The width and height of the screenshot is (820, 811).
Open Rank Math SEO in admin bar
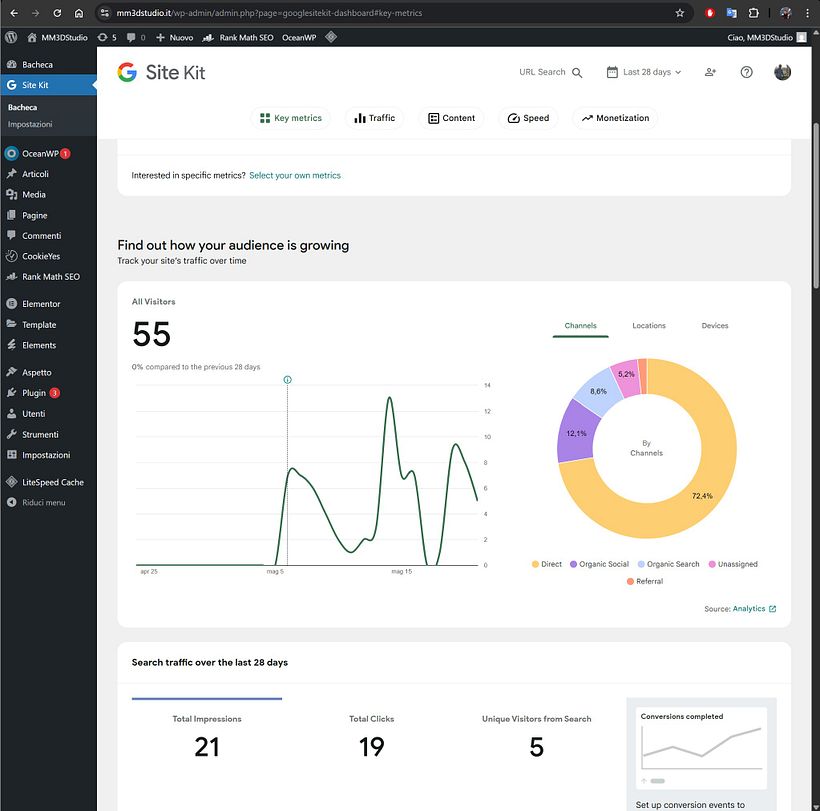[238, 37]
